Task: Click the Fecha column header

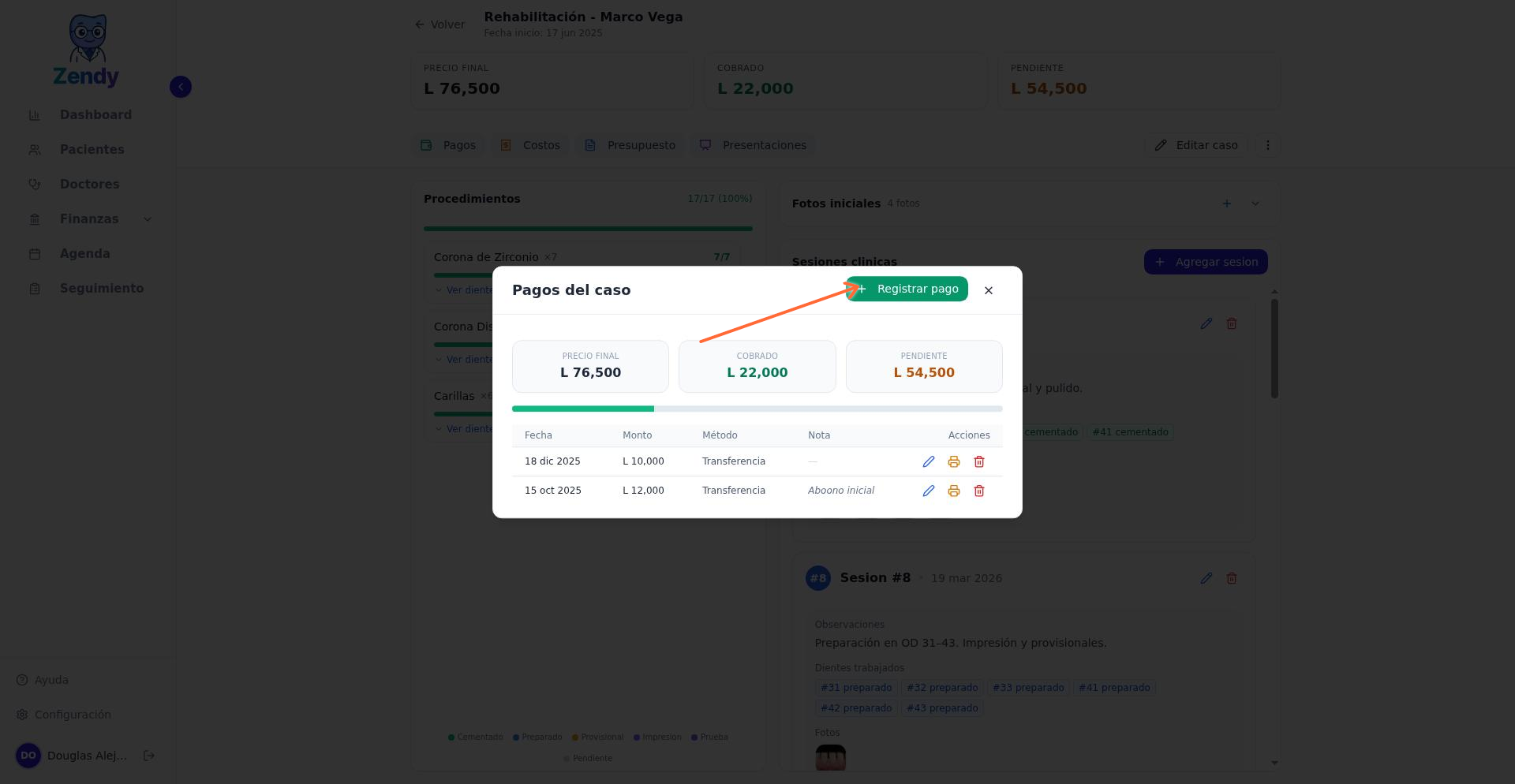Action: pos(538,435)
